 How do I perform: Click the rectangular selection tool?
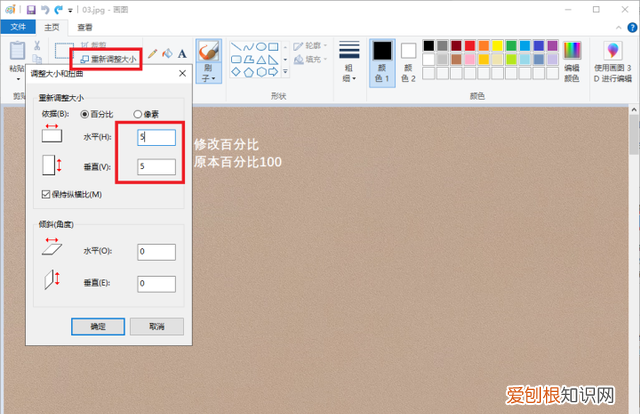click(x=64, y=51)
